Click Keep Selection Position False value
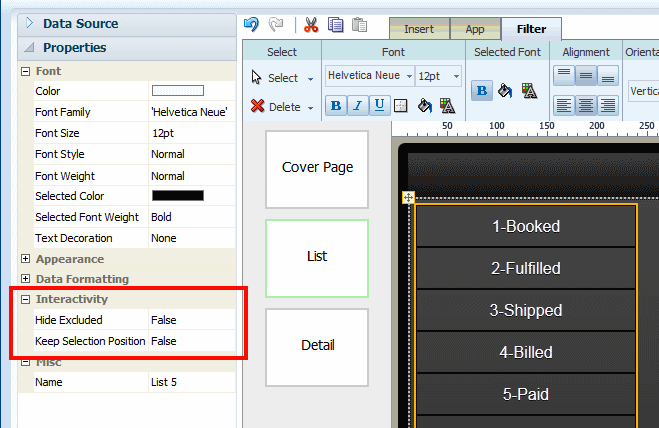 click(x=192, y=341)
